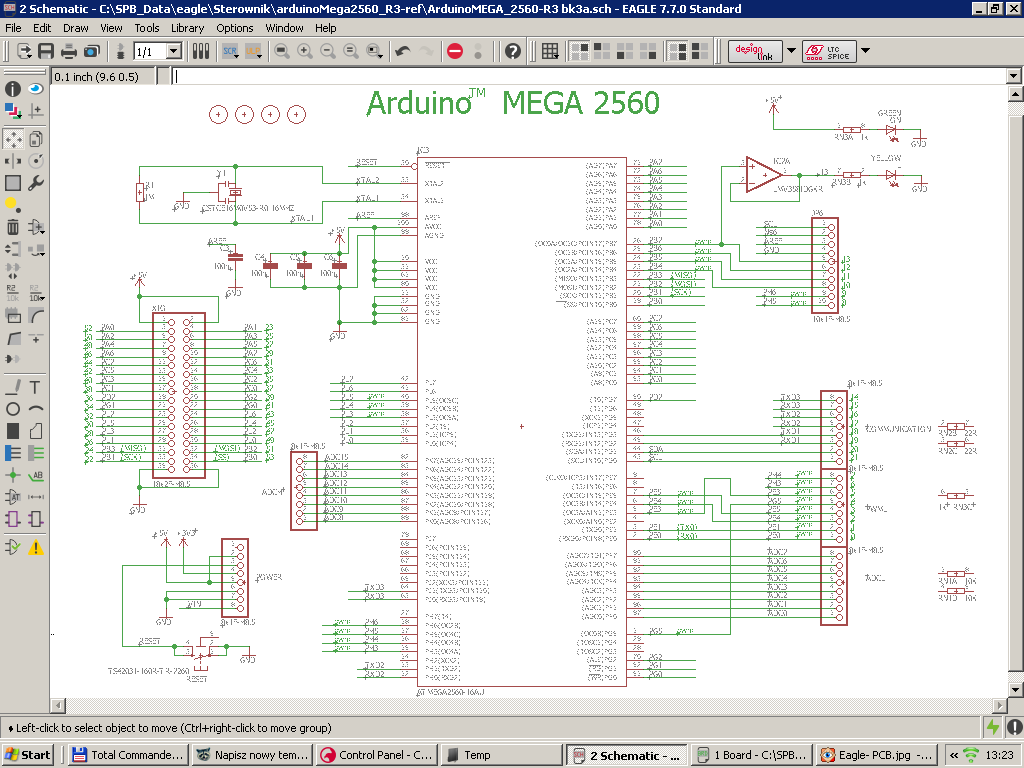Screen dimensions: 1024x768
Task: Select the Info tool
Action: [11, 89]
